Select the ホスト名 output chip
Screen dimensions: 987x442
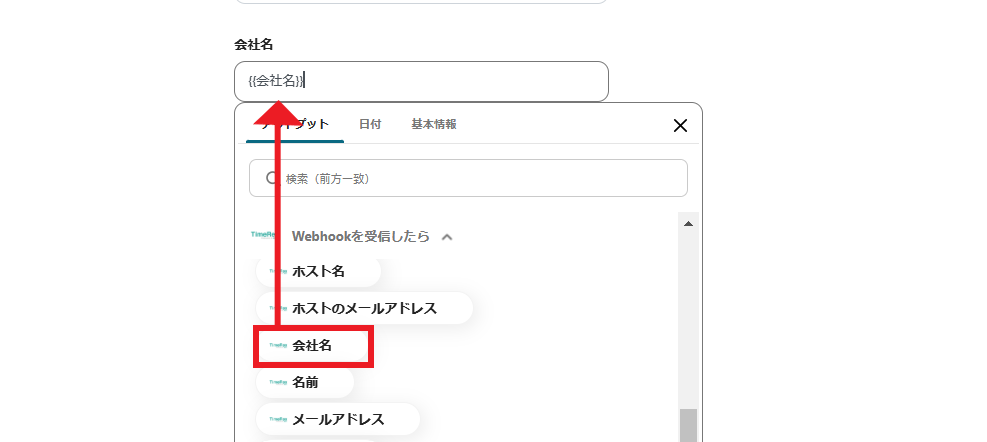click(x=319, y=271)
